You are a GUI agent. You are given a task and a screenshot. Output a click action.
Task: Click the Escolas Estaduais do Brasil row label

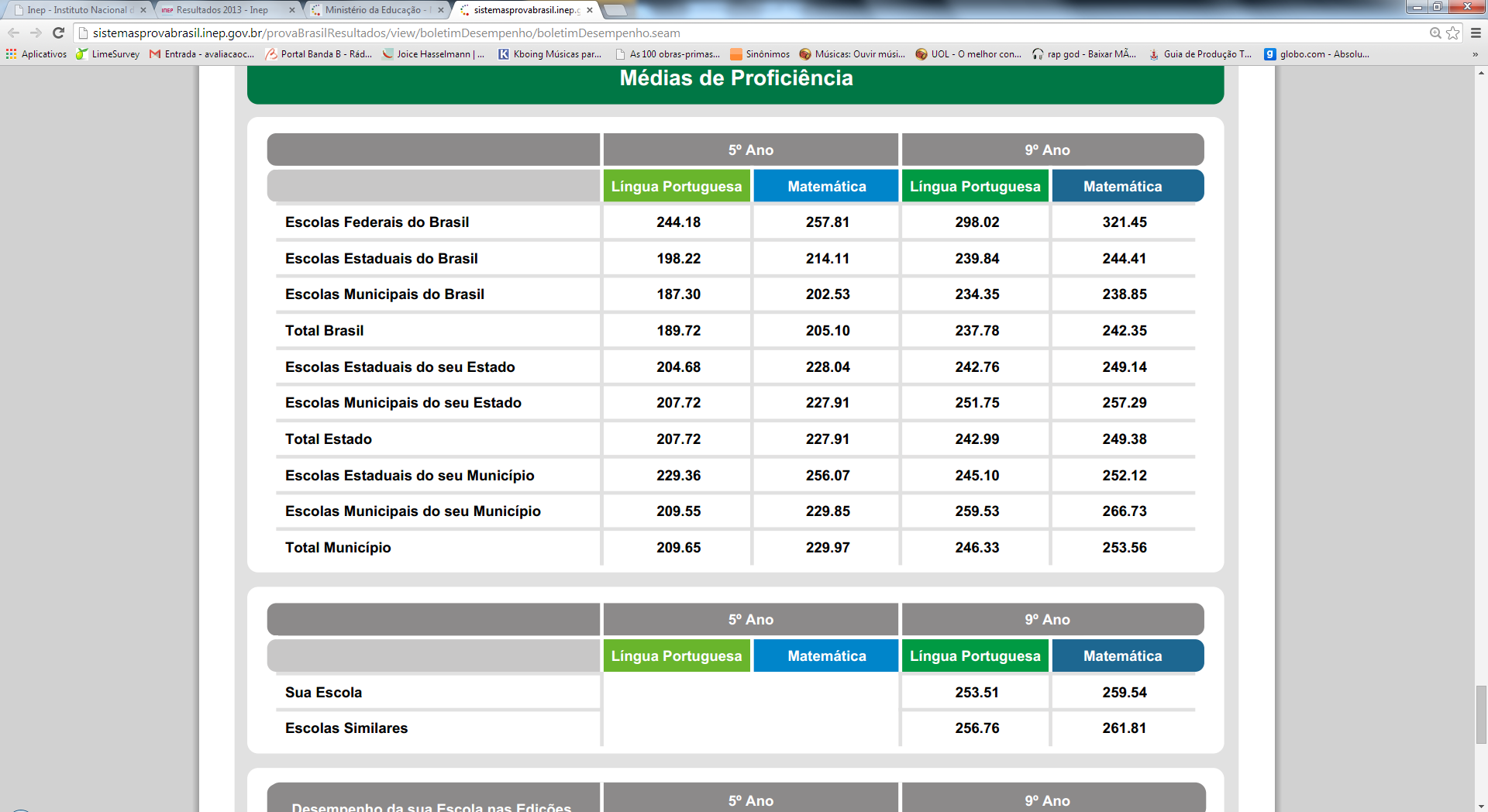coord(381,259)
